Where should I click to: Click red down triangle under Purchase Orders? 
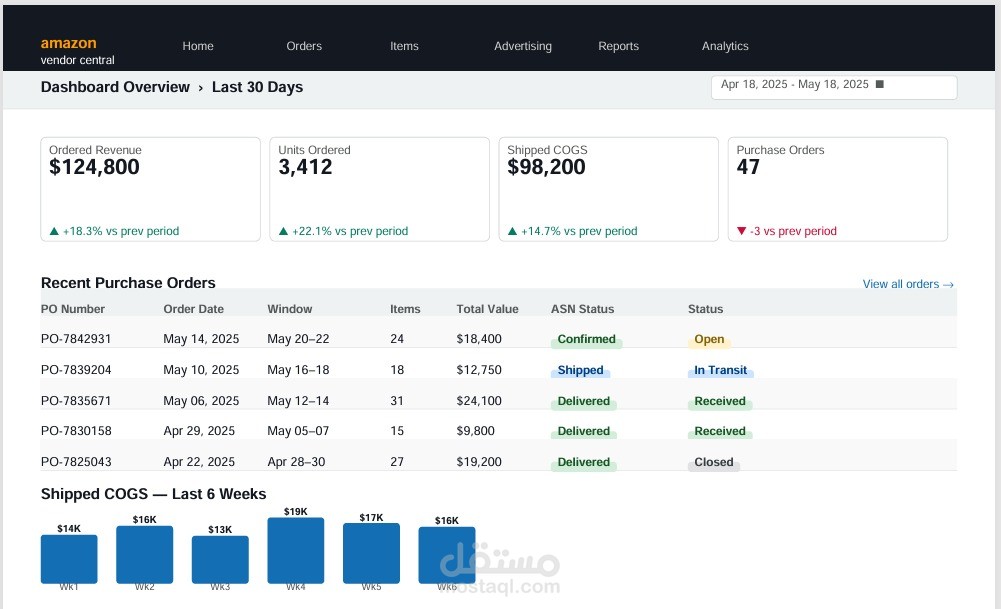click(x=741, y=231)
